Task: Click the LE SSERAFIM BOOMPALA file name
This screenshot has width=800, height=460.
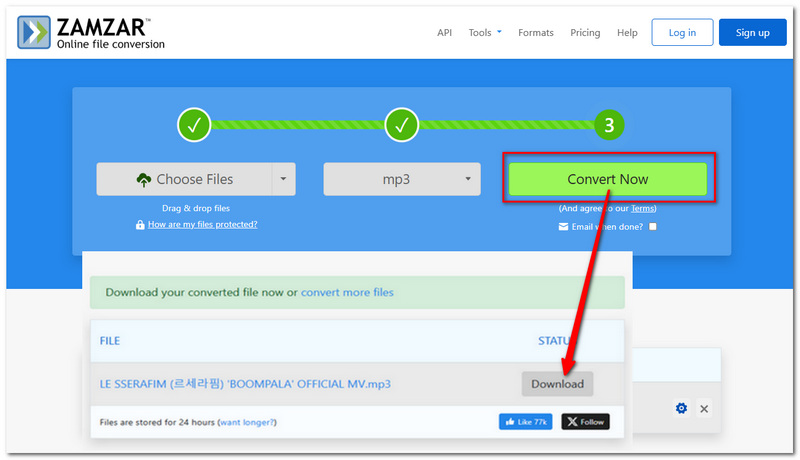Action: [x=245, y=384]
